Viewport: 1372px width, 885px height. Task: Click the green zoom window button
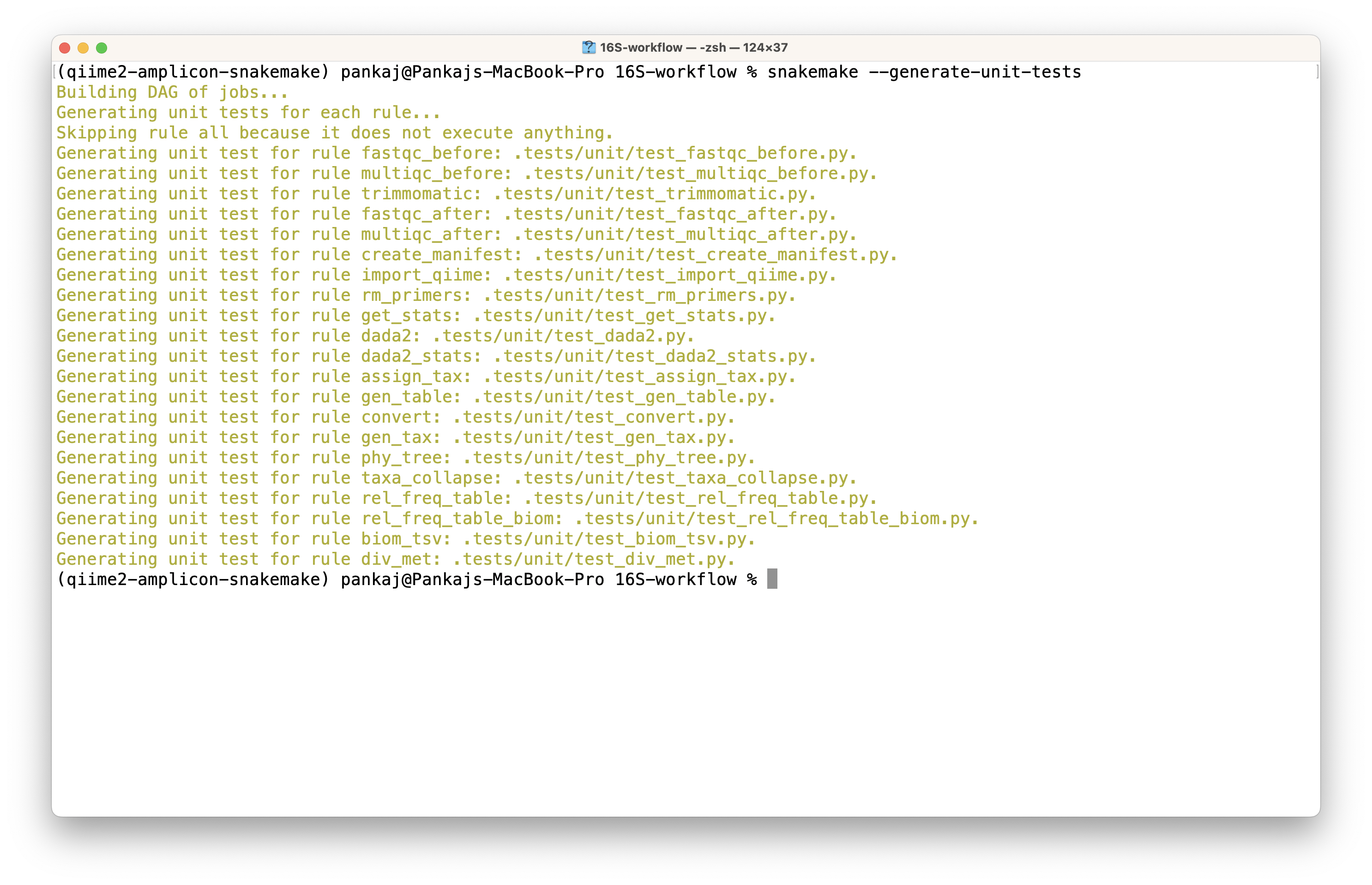102,48
